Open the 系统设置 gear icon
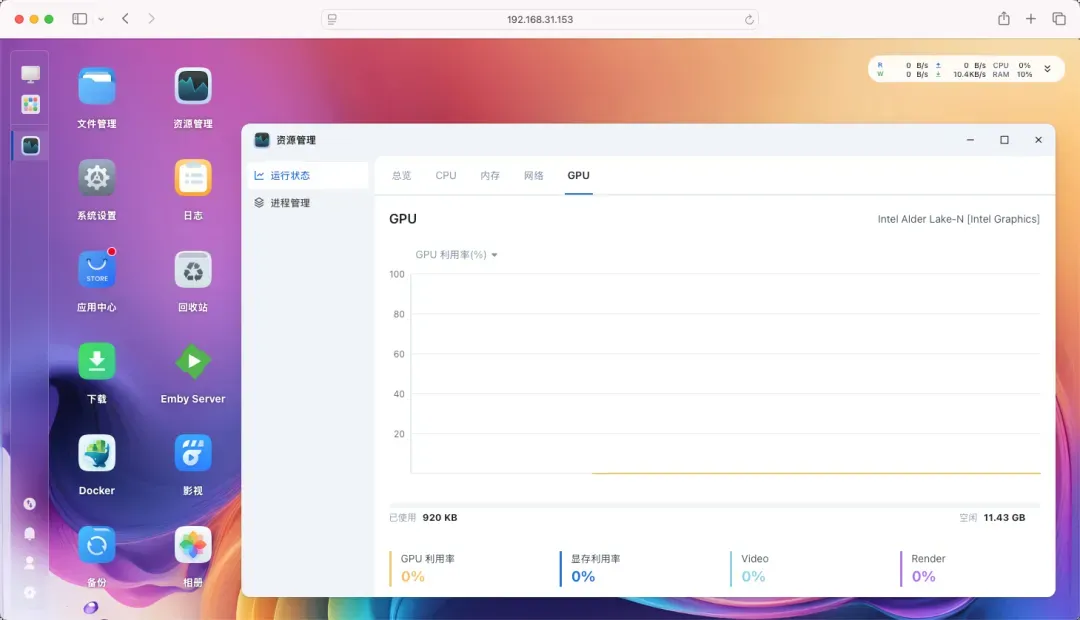 97,178
